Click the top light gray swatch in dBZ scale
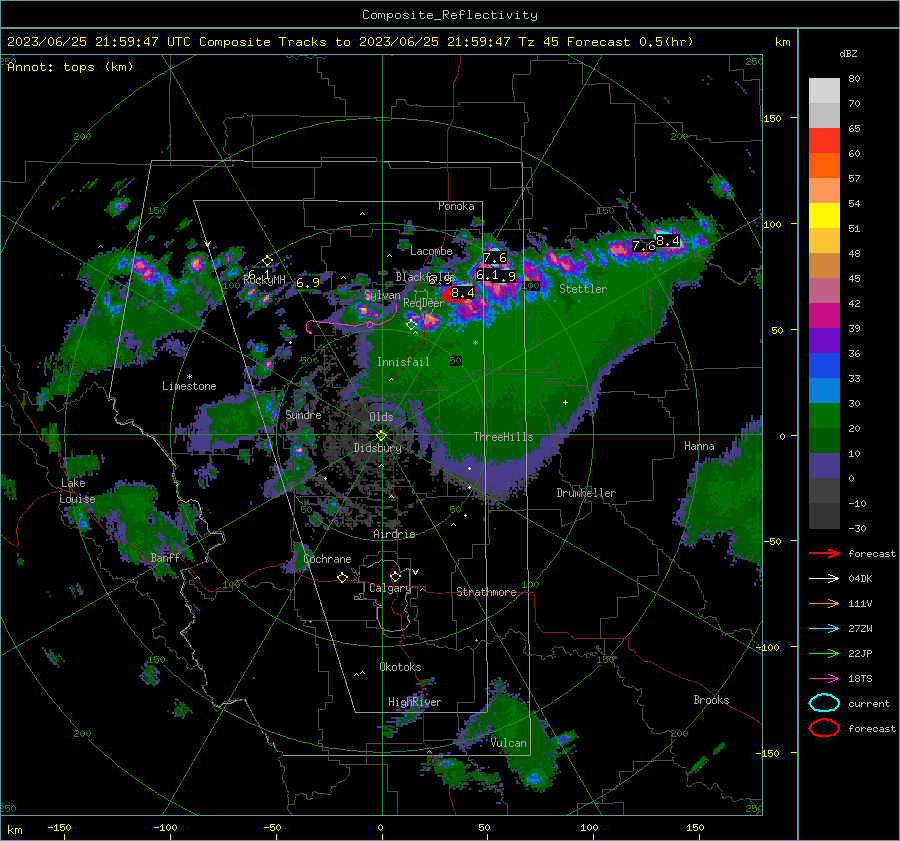Viewport: 900px width, 841px height. [824, 91]
